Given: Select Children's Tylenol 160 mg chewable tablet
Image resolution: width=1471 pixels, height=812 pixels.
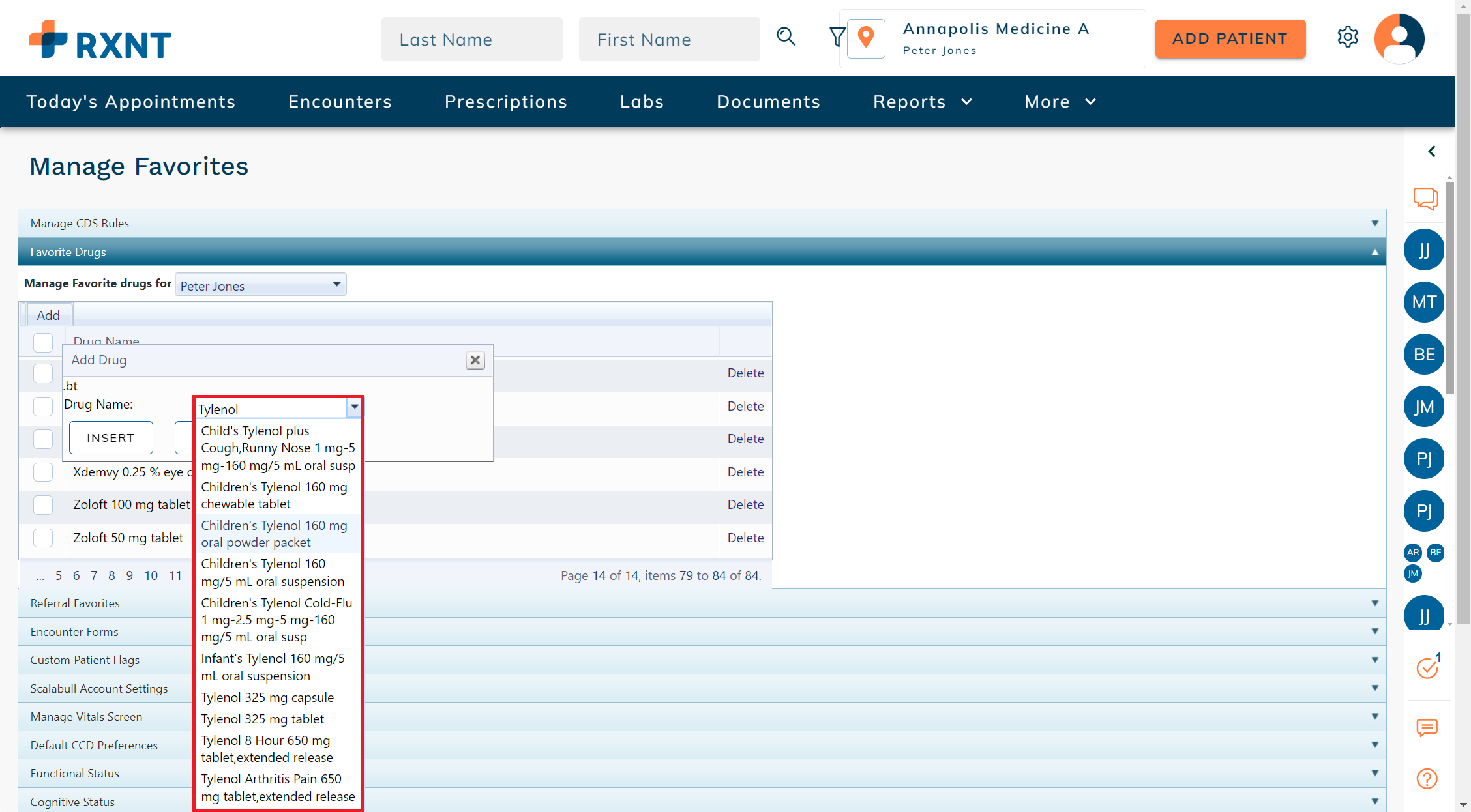Looking at the screenshot, I should tap(277, 495).
